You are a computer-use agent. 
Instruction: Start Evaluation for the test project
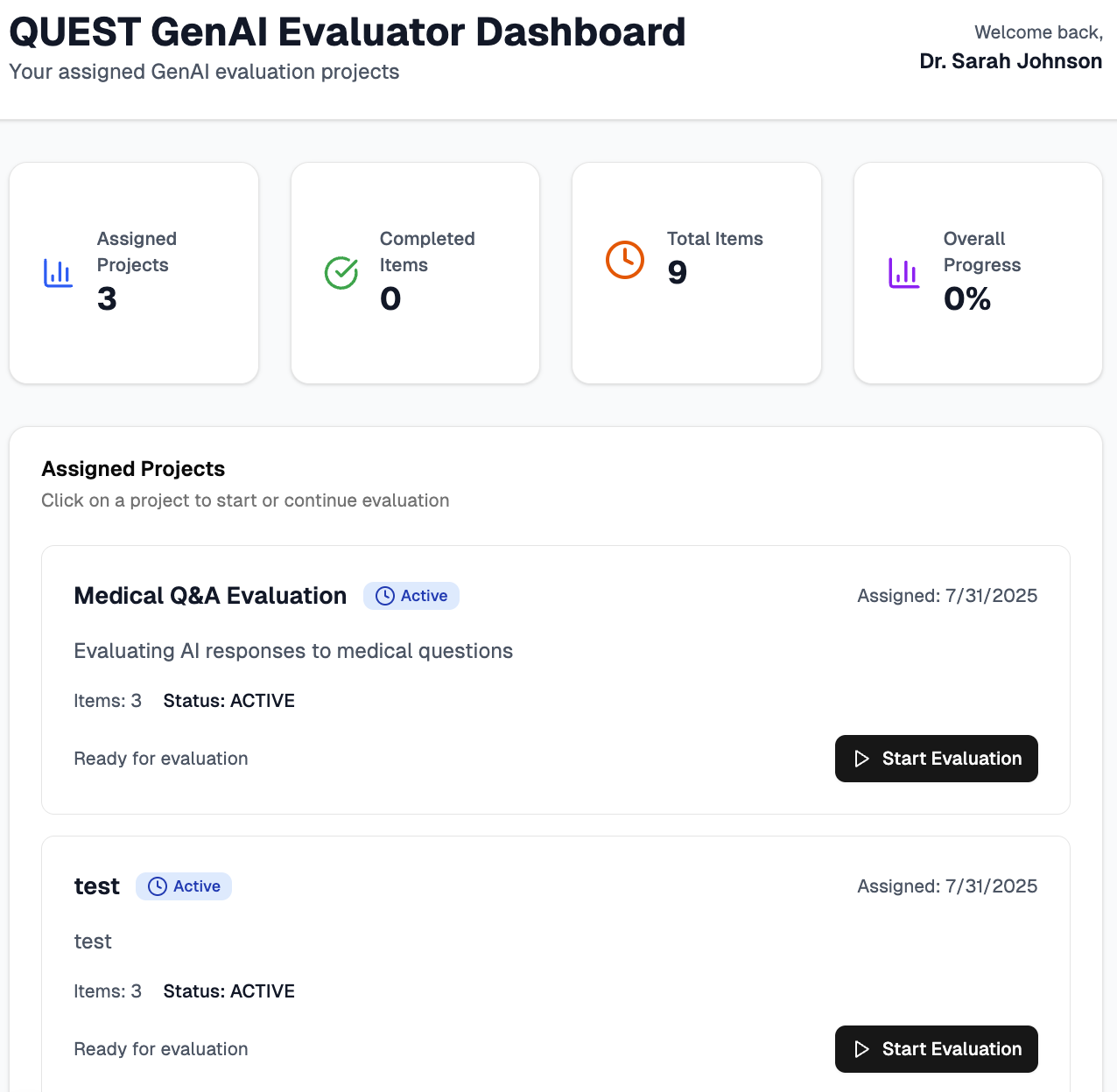[x=936, y=1049]
